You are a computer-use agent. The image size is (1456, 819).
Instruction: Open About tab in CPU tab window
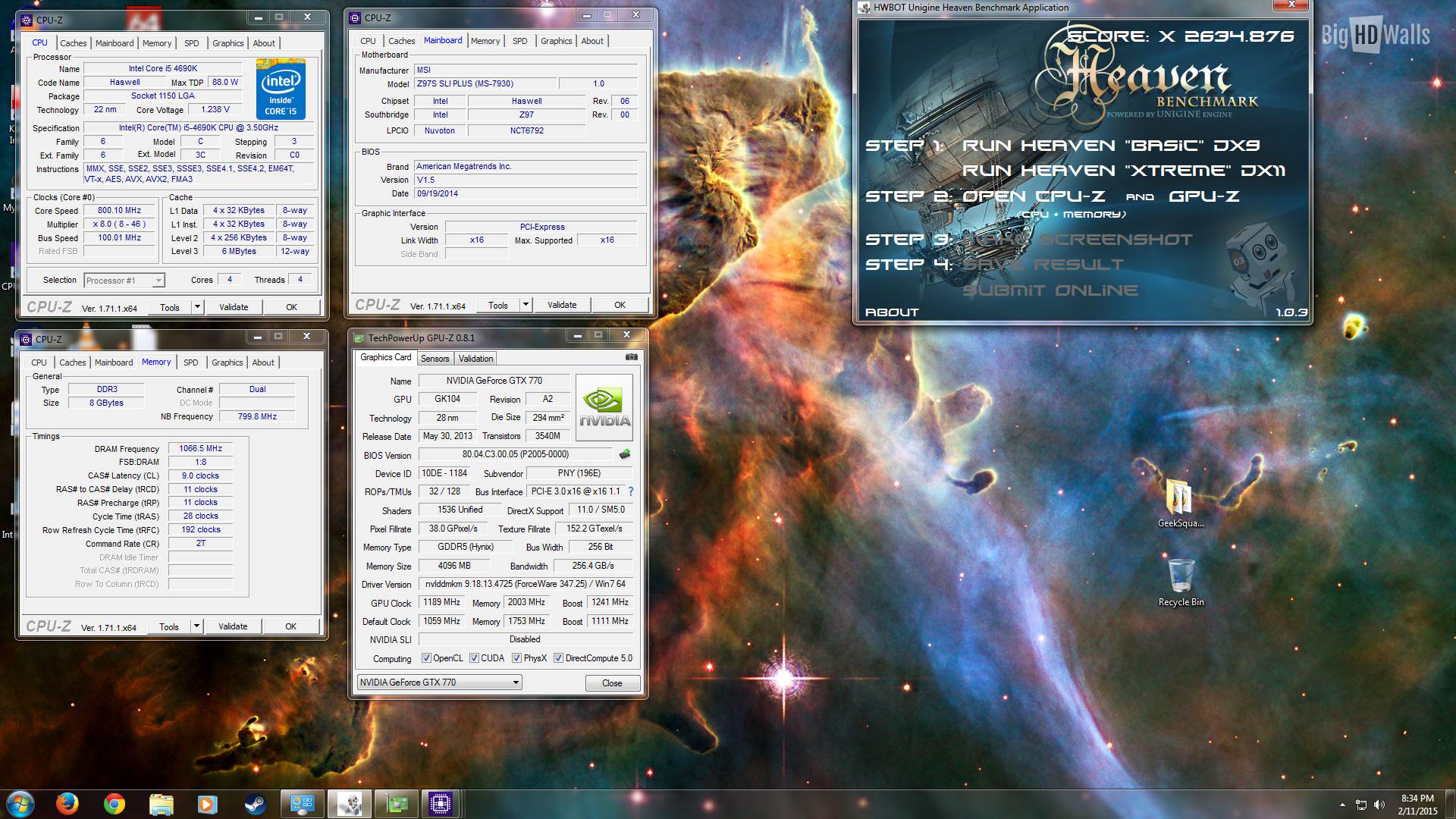pos(264,43)
